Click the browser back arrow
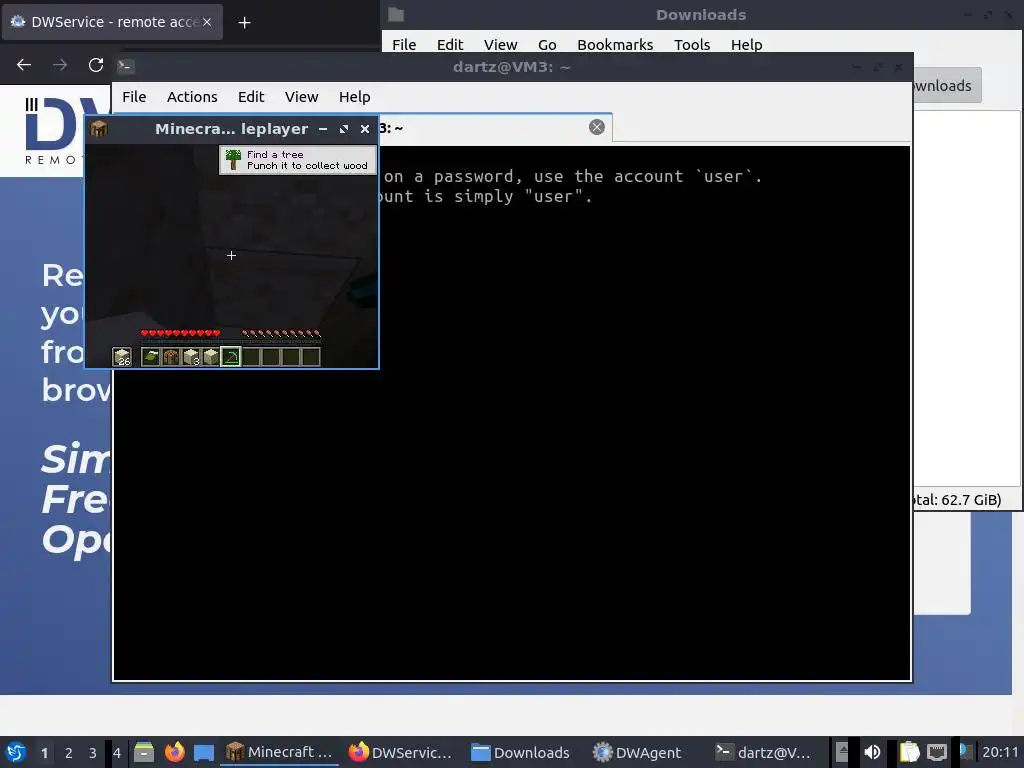The image size is (1024, 768). 24,65
